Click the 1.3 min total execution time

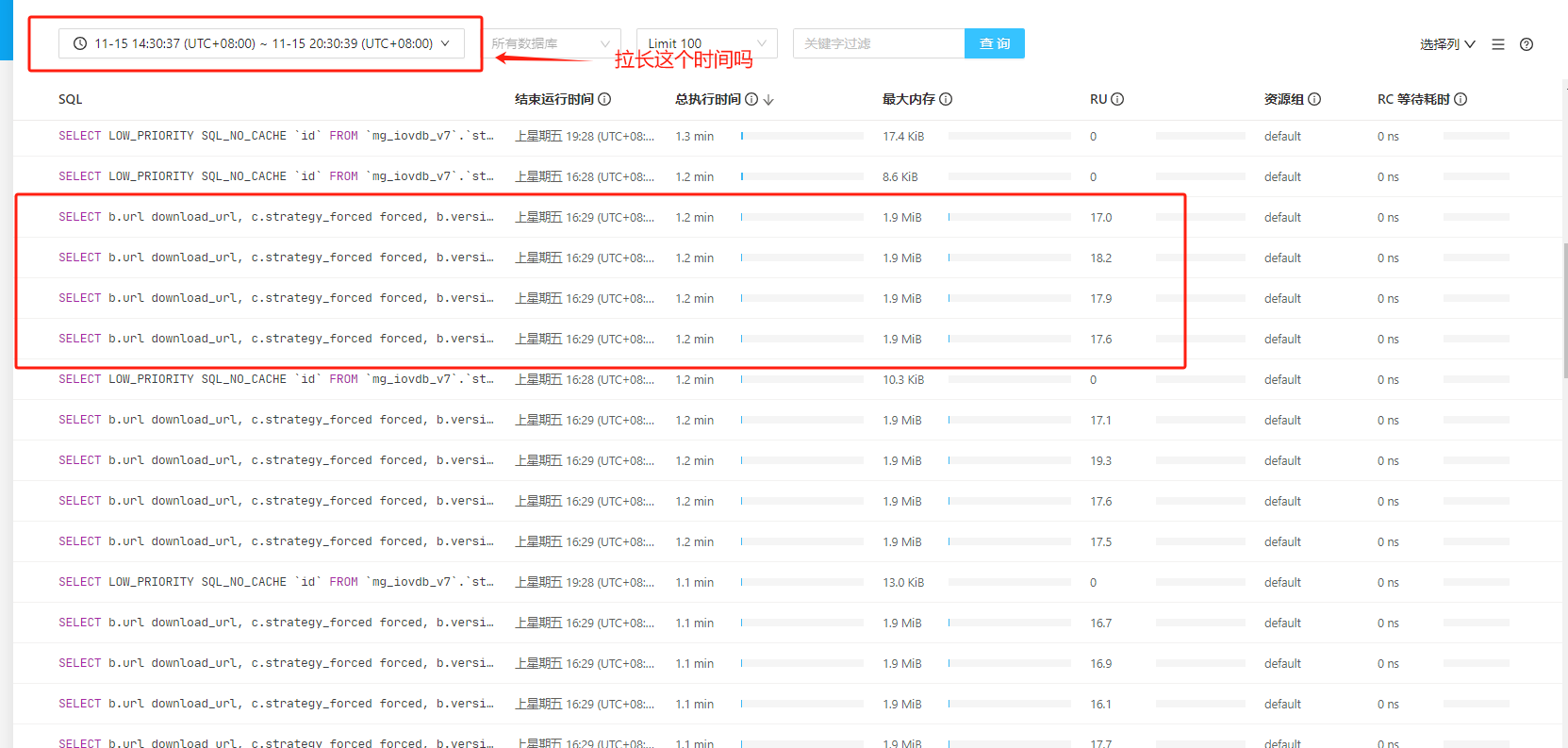pyautogui.click(x=695, y=136)
